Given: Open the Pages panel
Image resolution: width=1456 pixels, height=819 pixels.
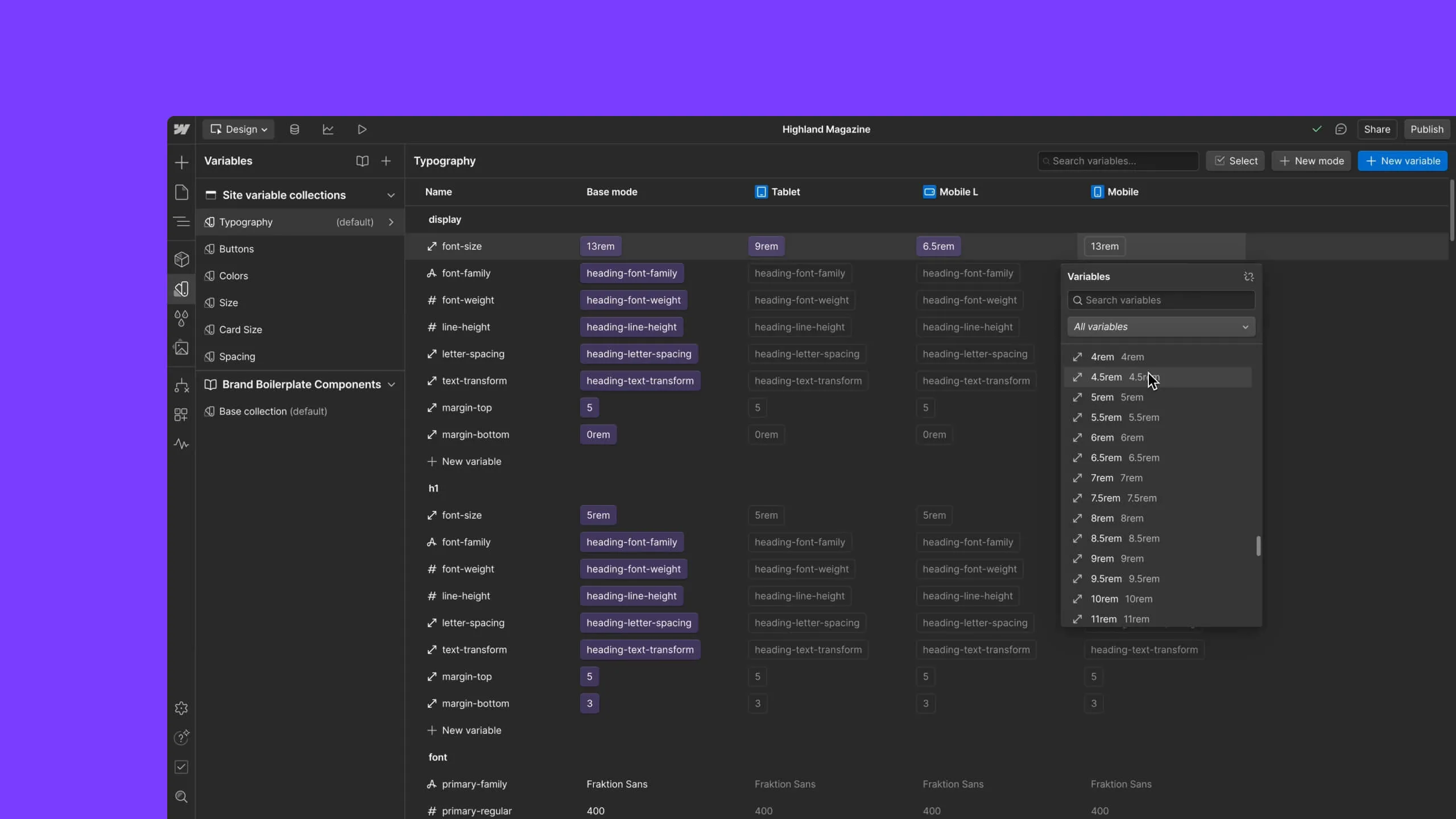Looking at the screenshot, I should click(181, 193).
